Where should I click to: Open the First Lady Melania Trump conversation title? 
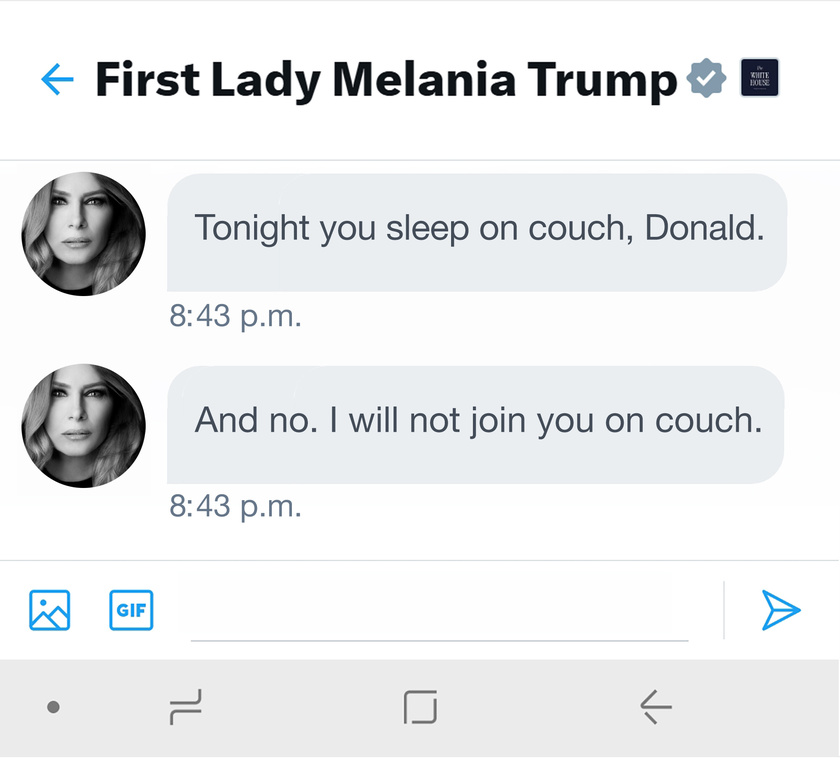point(386,79)
